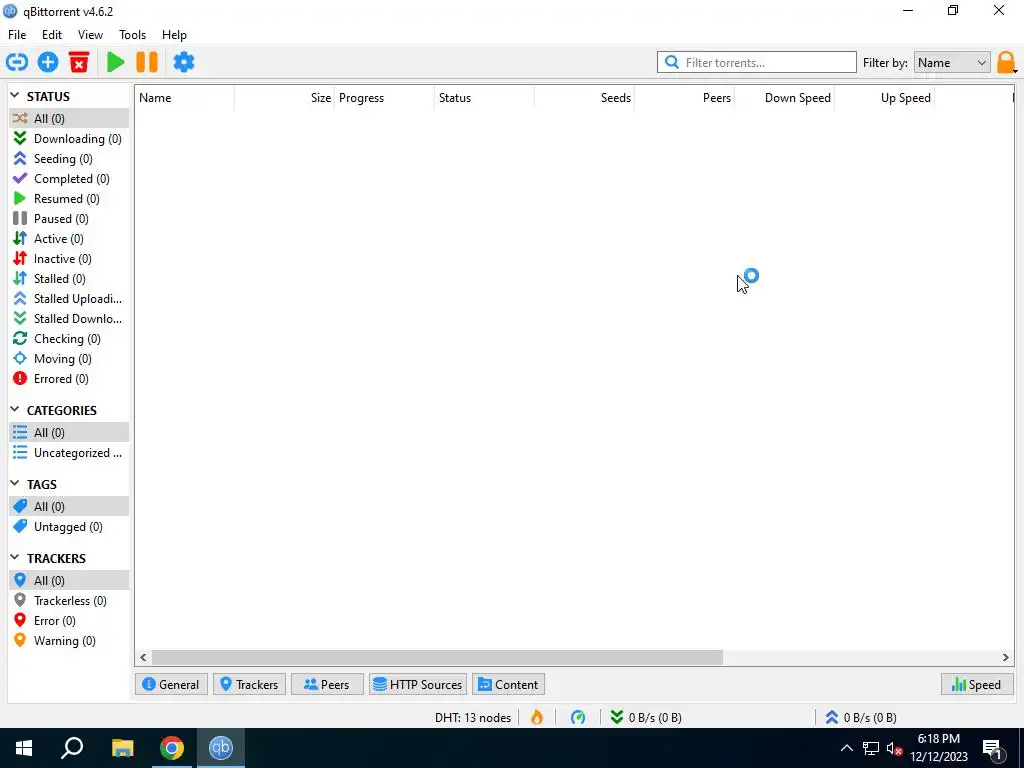Click Add Torrent Link toolbar icon

(17, 62)
